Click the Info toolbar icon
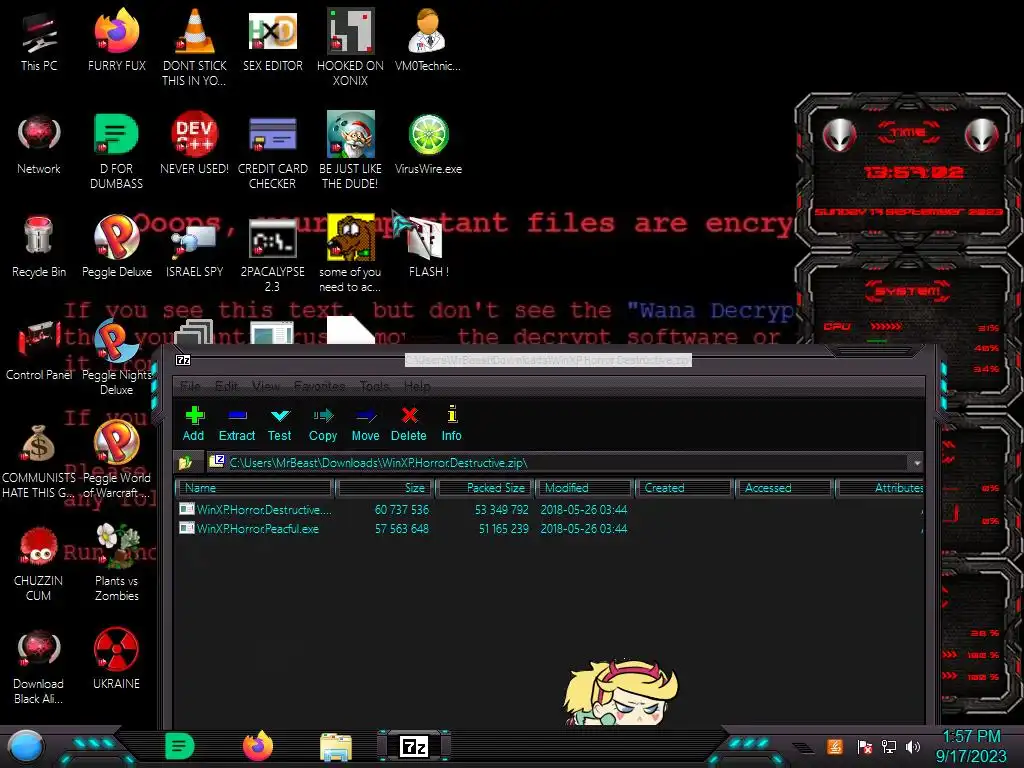The image size is (1024, 768). click(451, 424)
